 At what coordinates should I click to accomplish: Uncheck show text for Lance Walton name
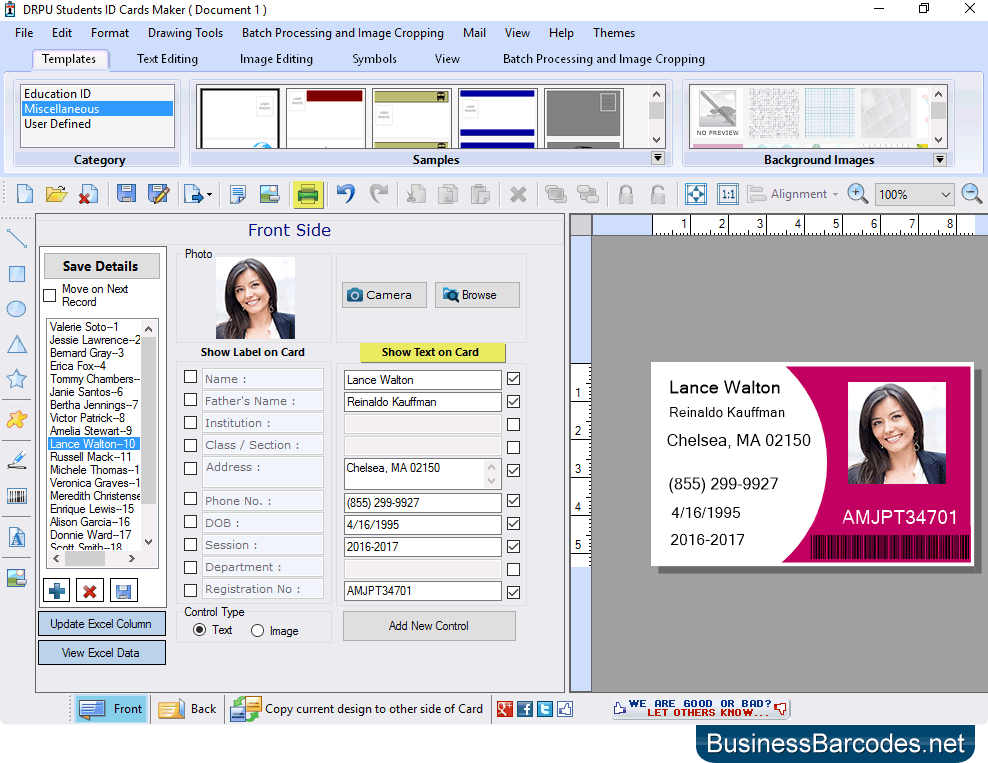(514, 379)
